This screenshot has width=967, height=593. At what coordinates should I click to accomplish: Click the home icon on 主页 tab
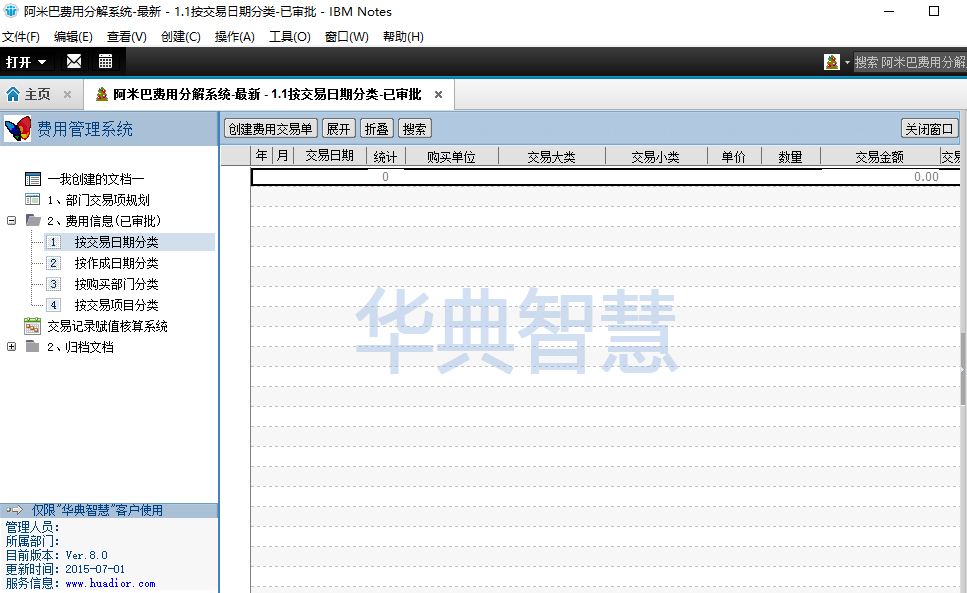(x=13, y=94)
